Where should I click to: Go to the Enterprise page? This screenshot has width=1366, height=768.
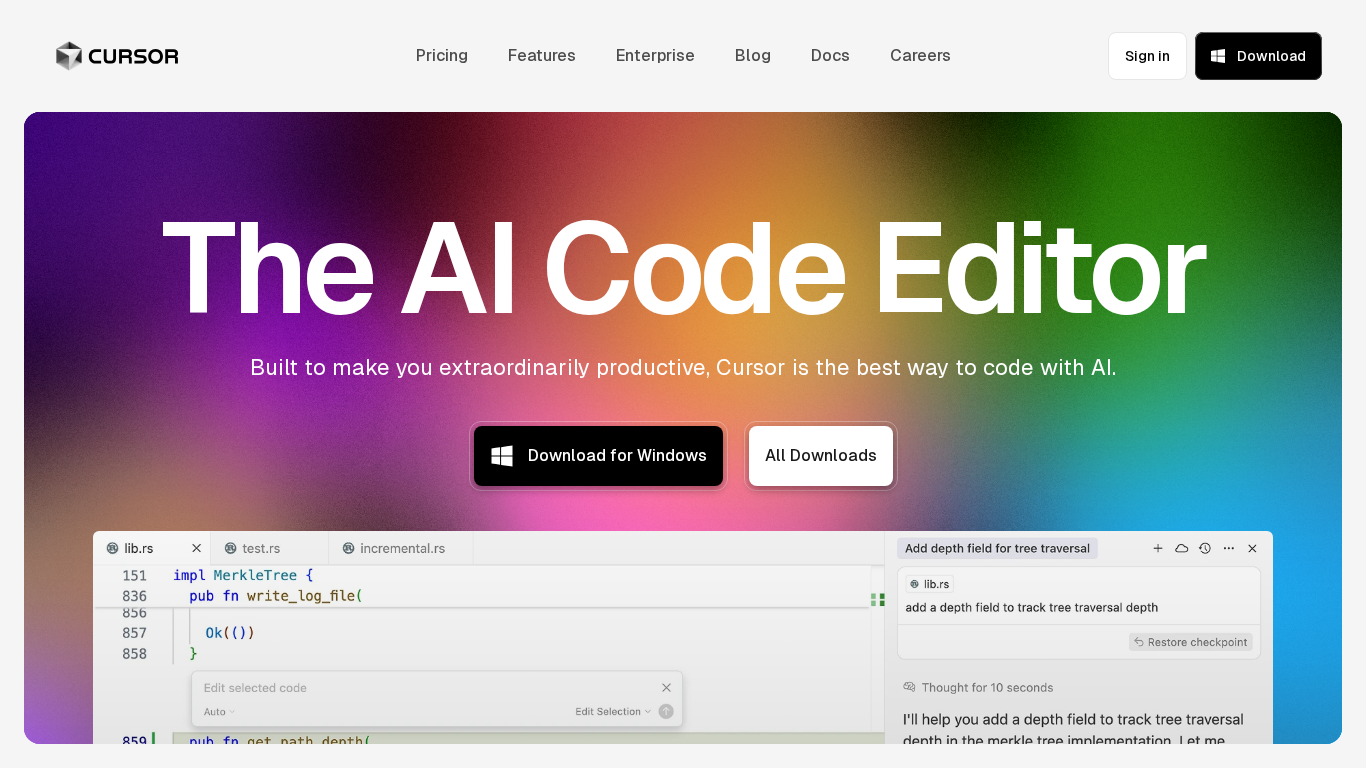click(655, 56)
